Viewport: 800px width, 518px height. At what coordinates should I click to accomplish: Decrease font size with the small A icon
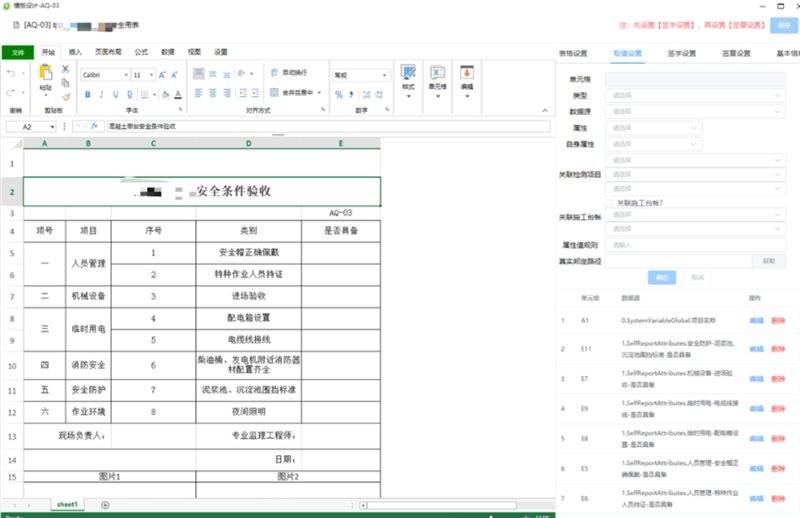click(x=174, y=75)
